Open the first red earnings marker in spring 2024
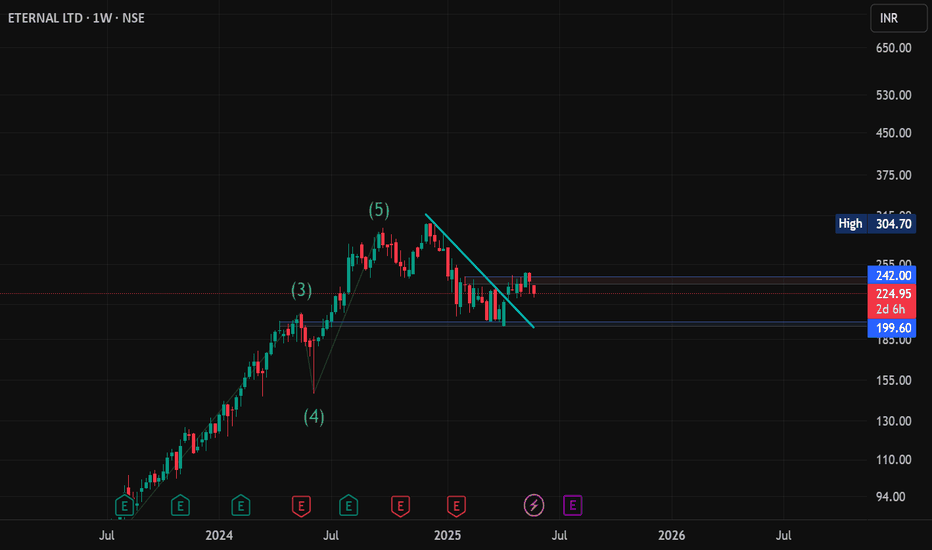This screenshot has height=550, width=932. coord(301,506)
